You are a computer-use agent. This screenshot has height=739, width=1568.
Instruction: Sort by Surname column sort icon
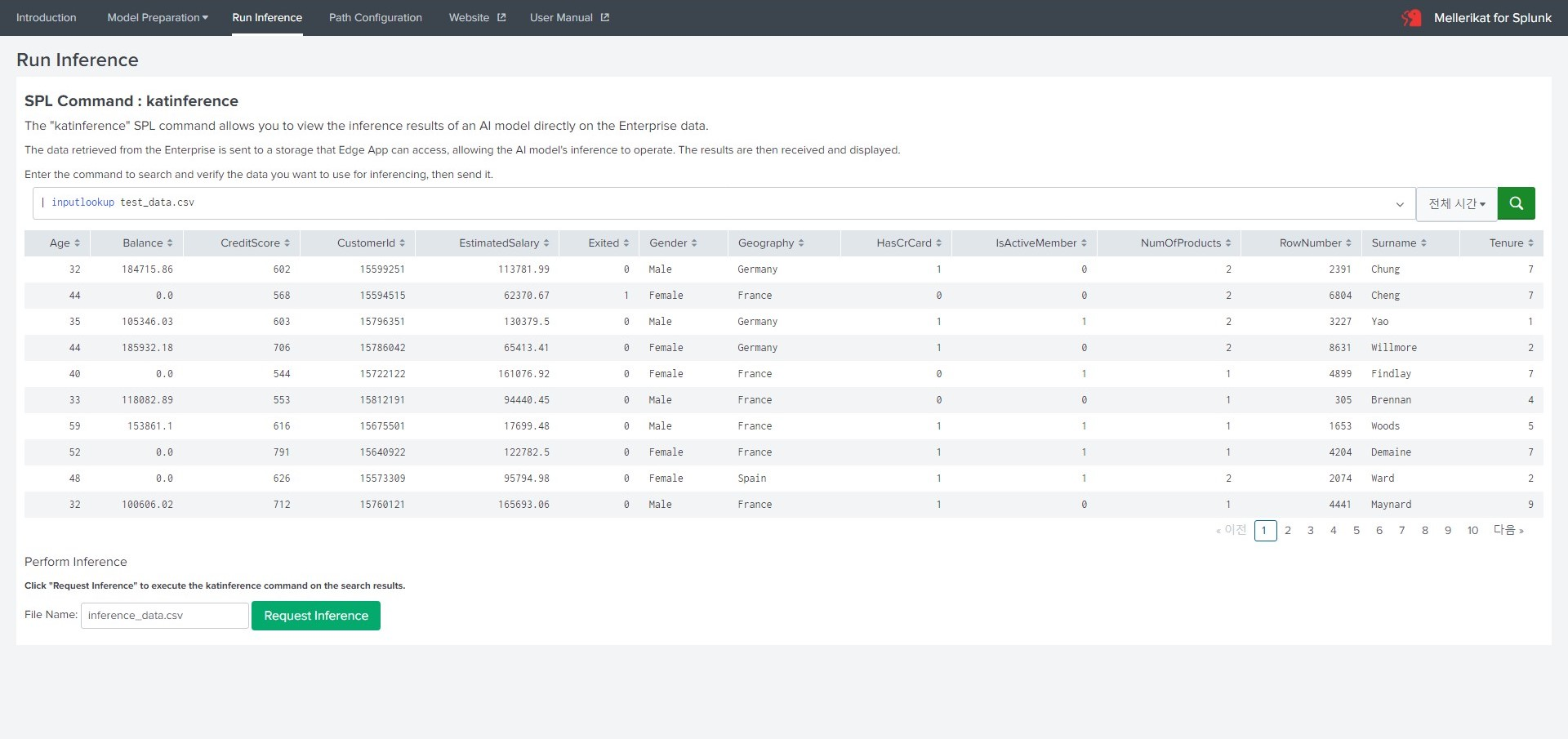(x=1423, y=243)
